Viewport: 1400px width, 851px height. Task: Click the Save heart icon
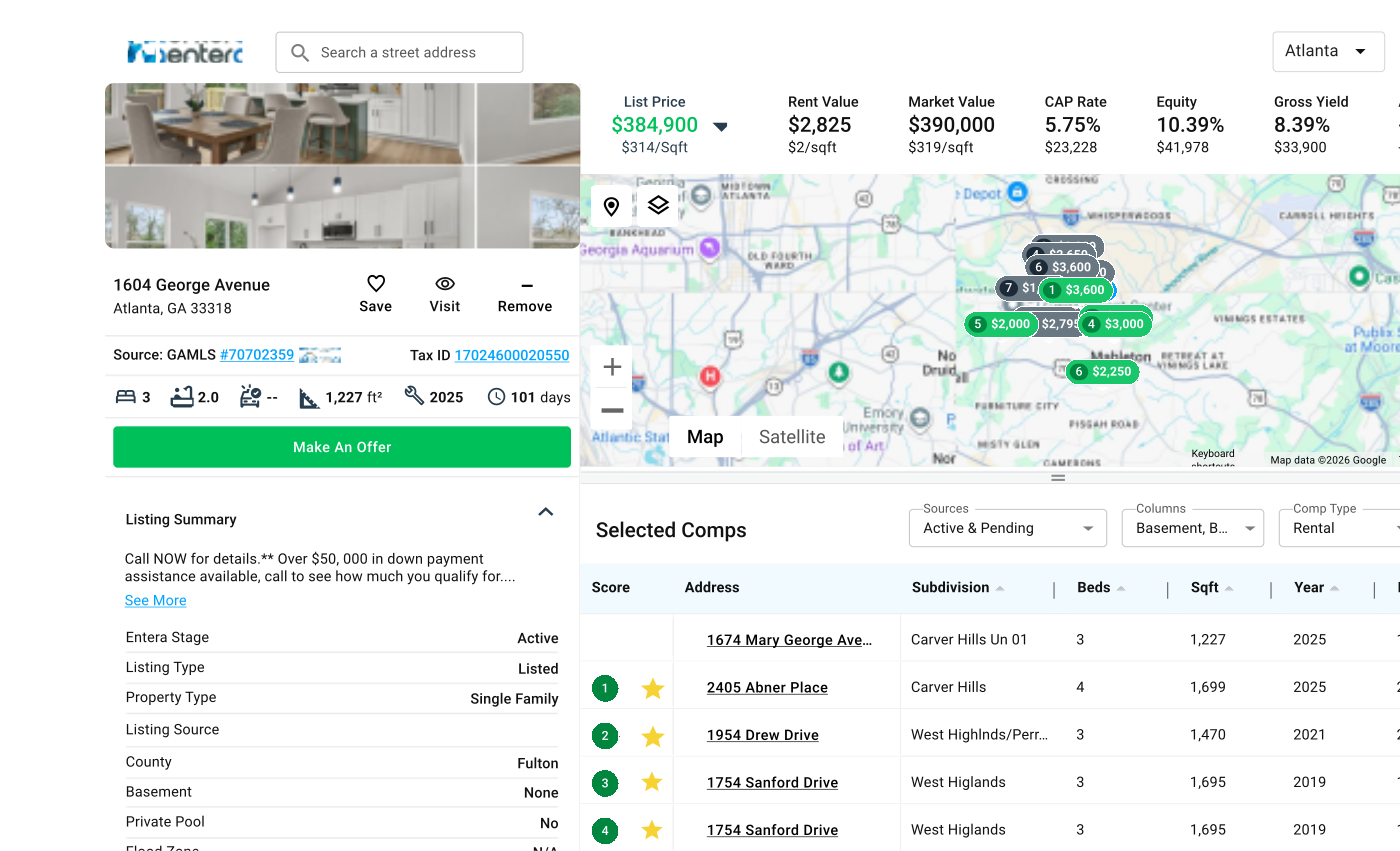pos(376,284)
